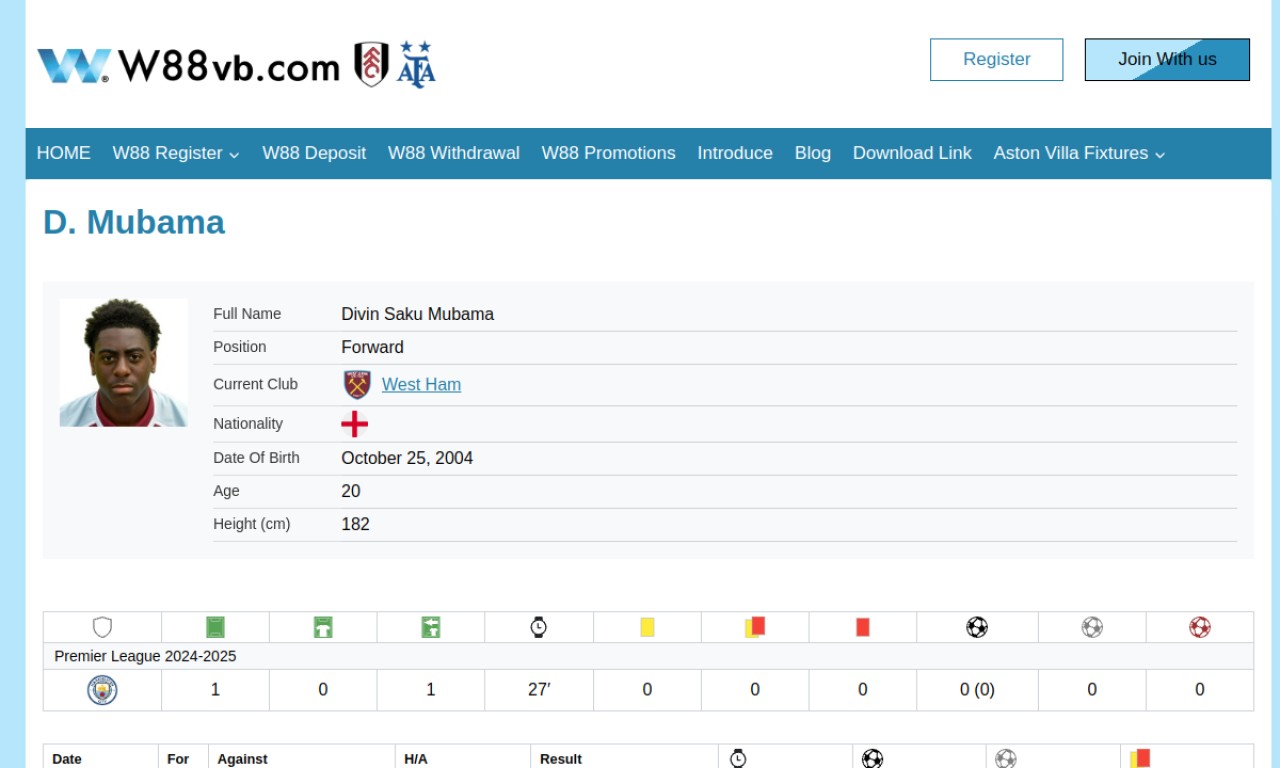Click the West Ham club crest icon

(x=357, y=385)
